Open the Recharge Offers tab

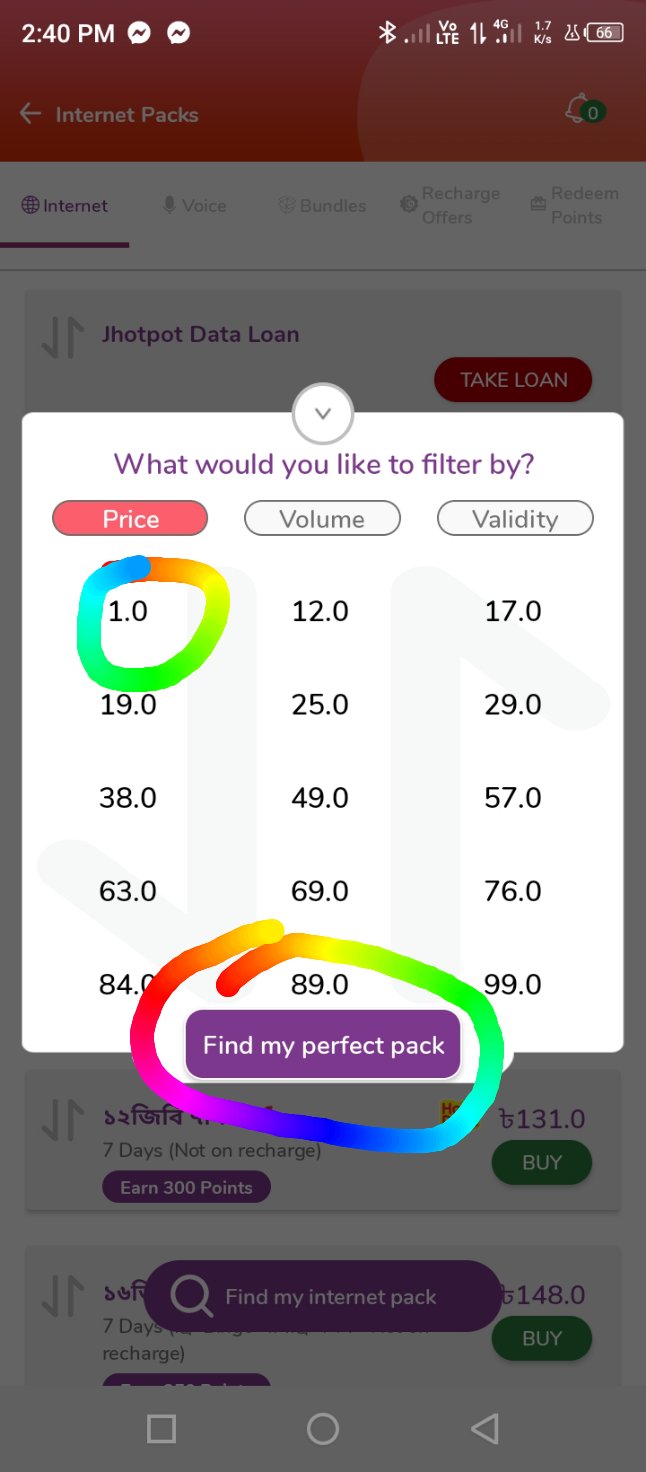click(450, 205)
